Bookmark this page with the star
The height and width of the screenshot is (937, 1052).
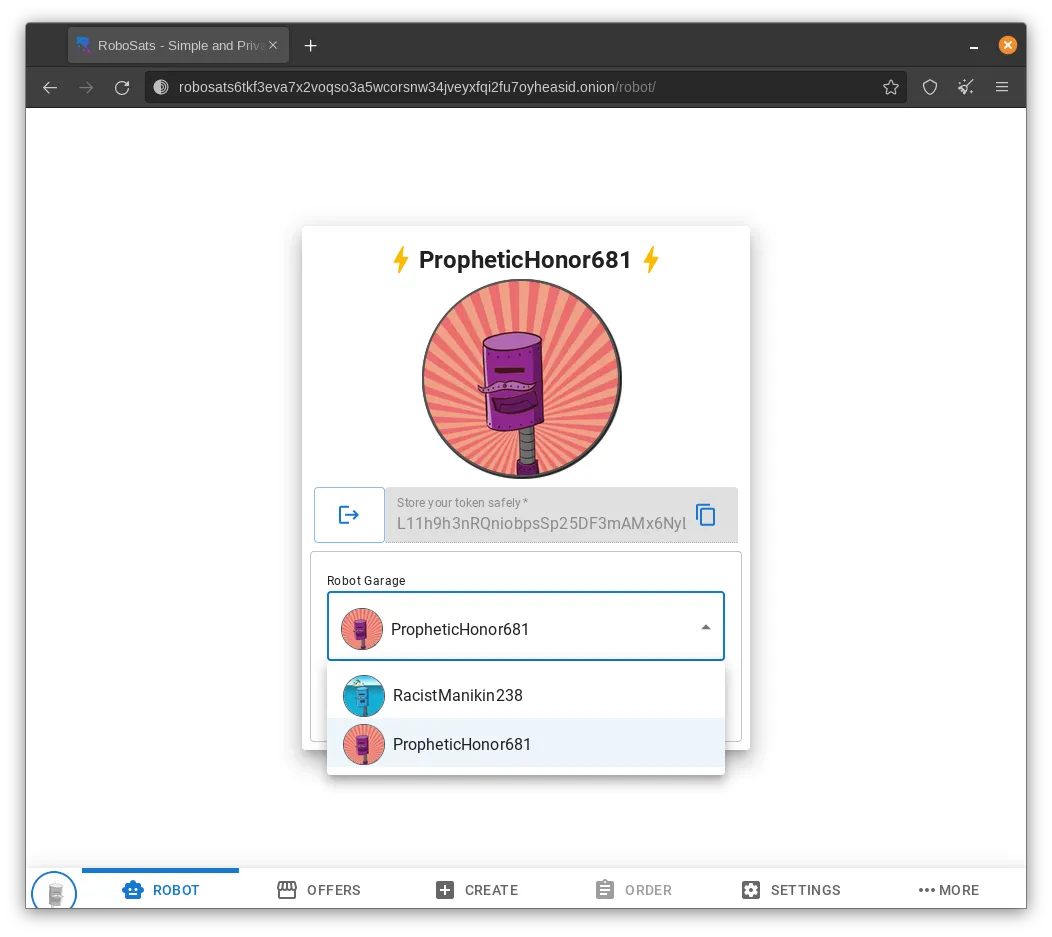point(891,87)
